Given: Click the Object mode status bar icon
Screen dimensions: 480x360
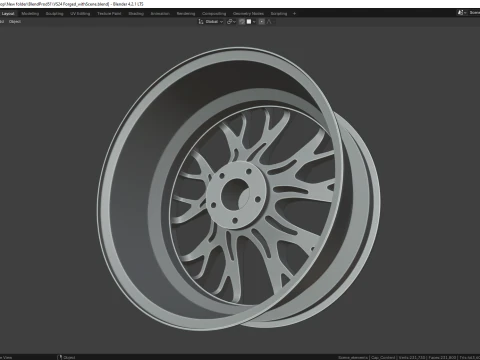Looking at the screenshot, I should pos(60,357).
